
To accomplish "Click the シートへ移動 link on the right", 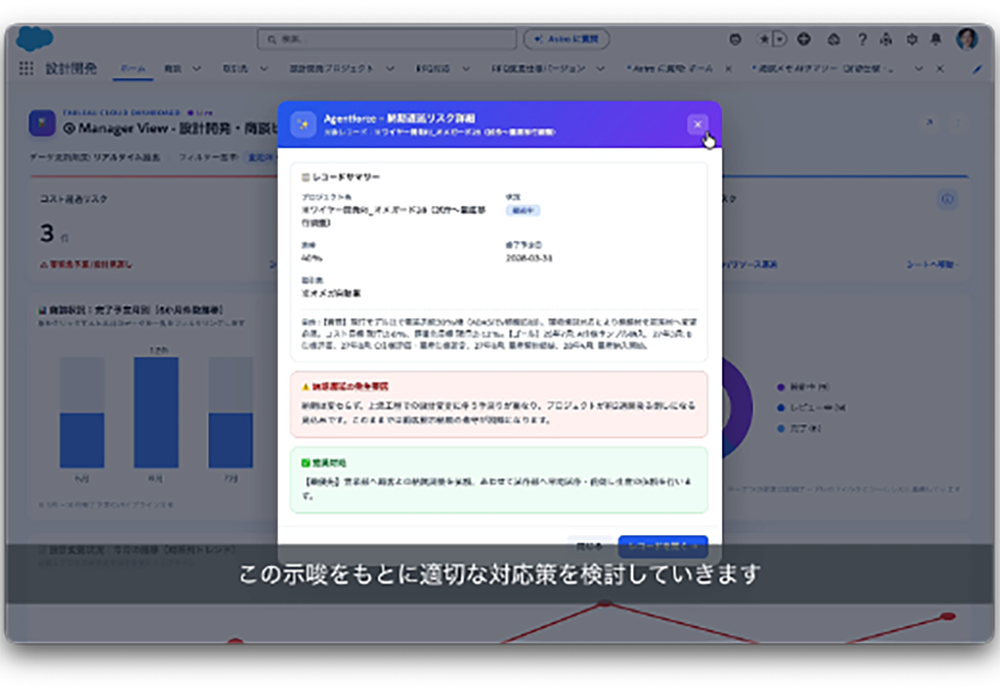I will tap(932, 264).
